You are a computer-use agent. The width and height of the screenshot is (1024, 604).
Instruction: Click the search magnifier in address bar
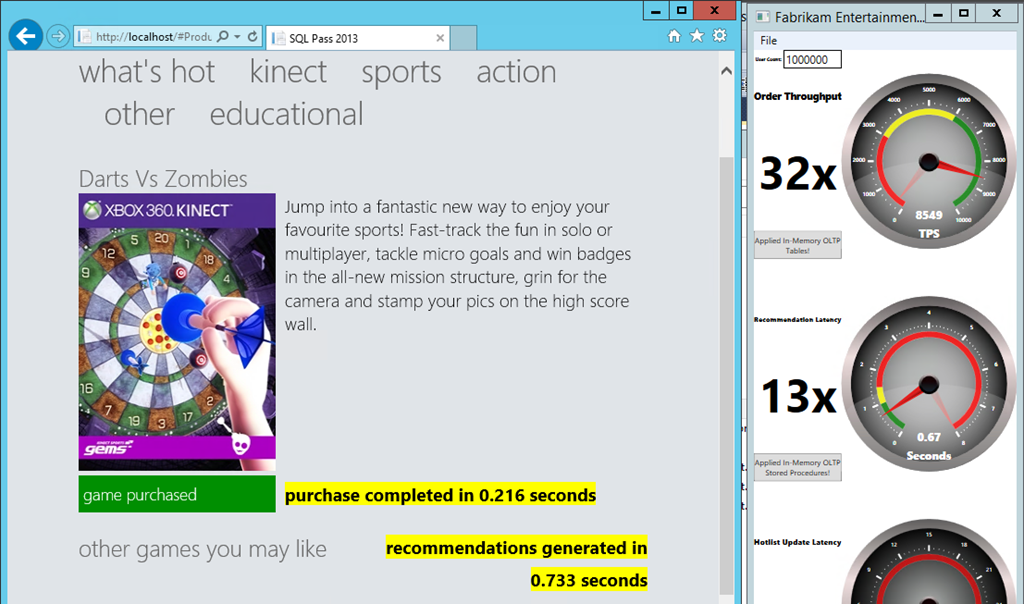[x=223, y=37]
